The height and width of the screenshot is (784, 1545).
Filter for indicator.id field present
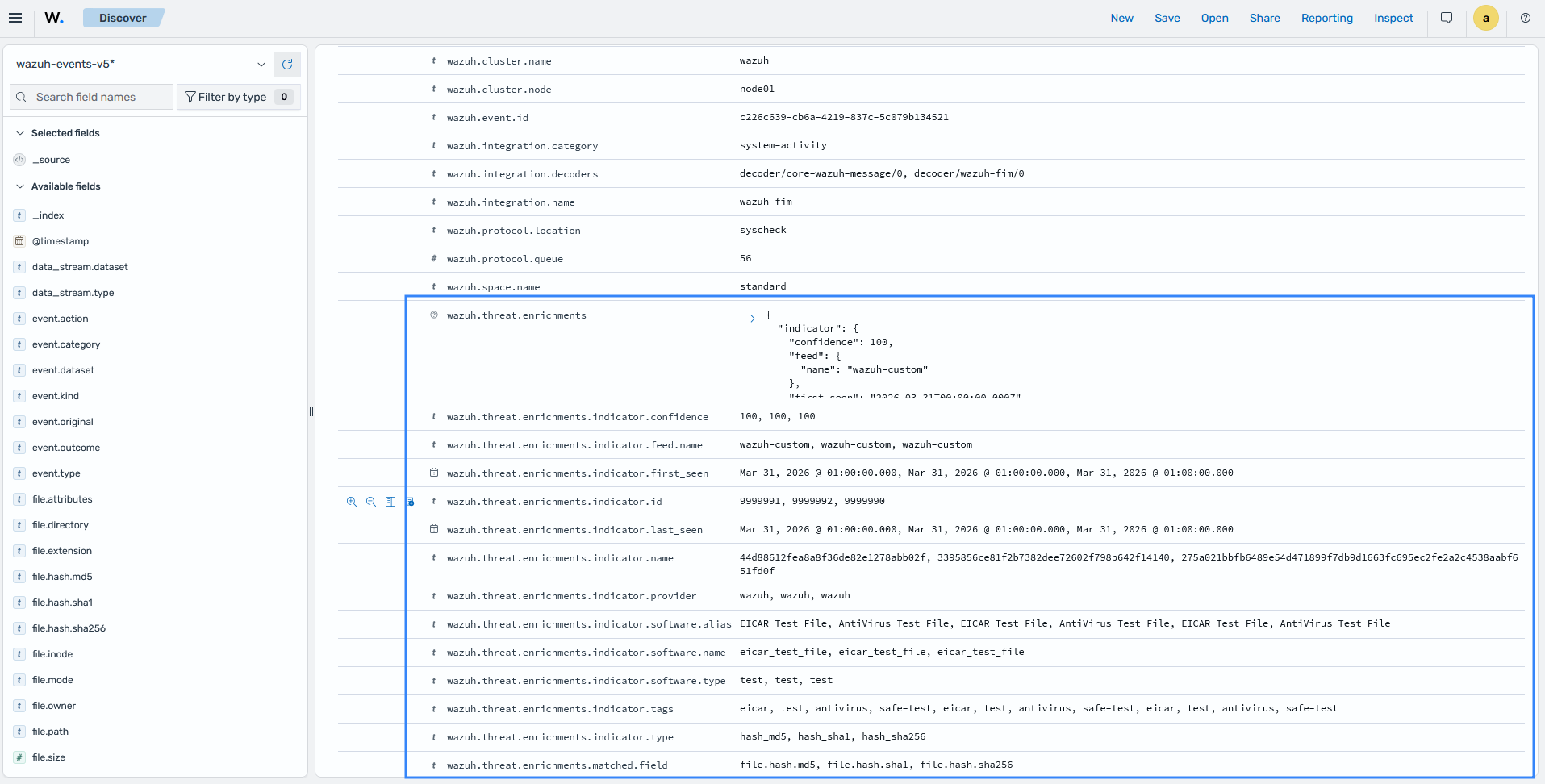(x=410, y=502)
